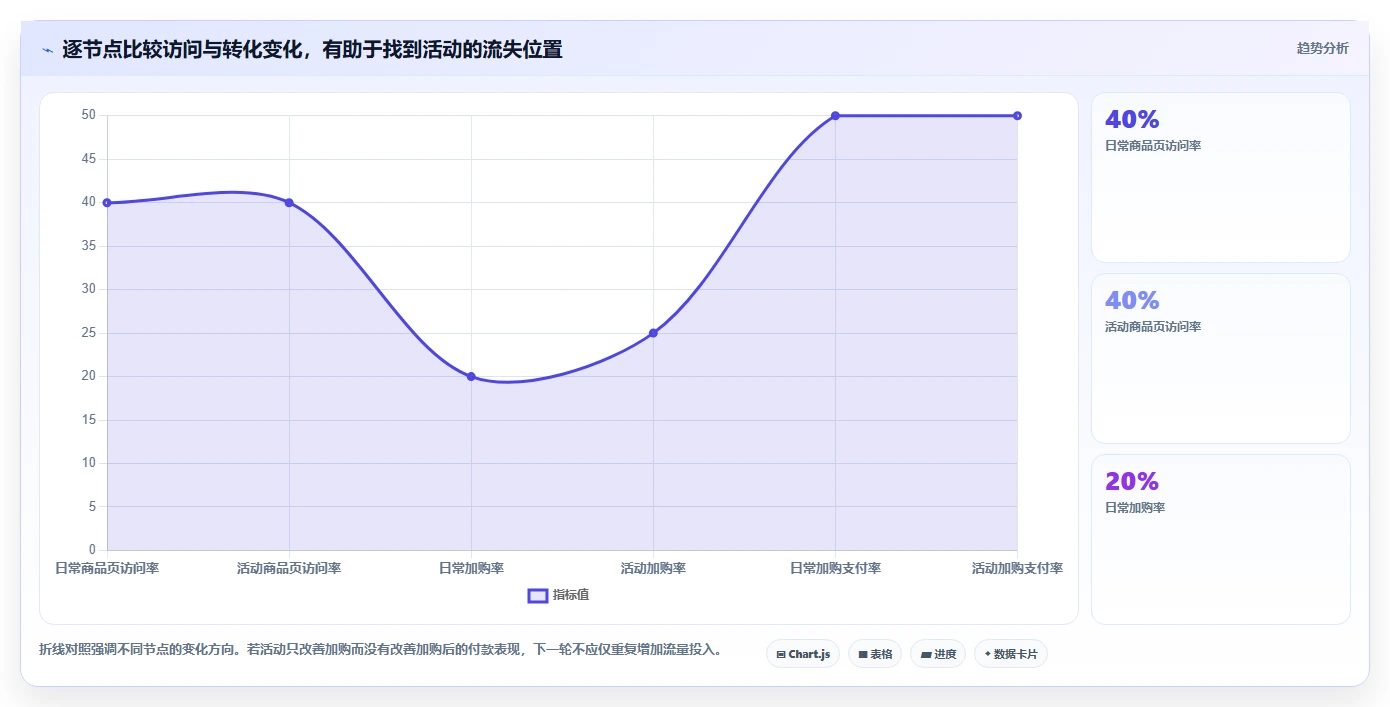This screenshot has width=1390, height=707.
Task: Click the 趋势分析 label in the header
Action: tap(1322, 48)
